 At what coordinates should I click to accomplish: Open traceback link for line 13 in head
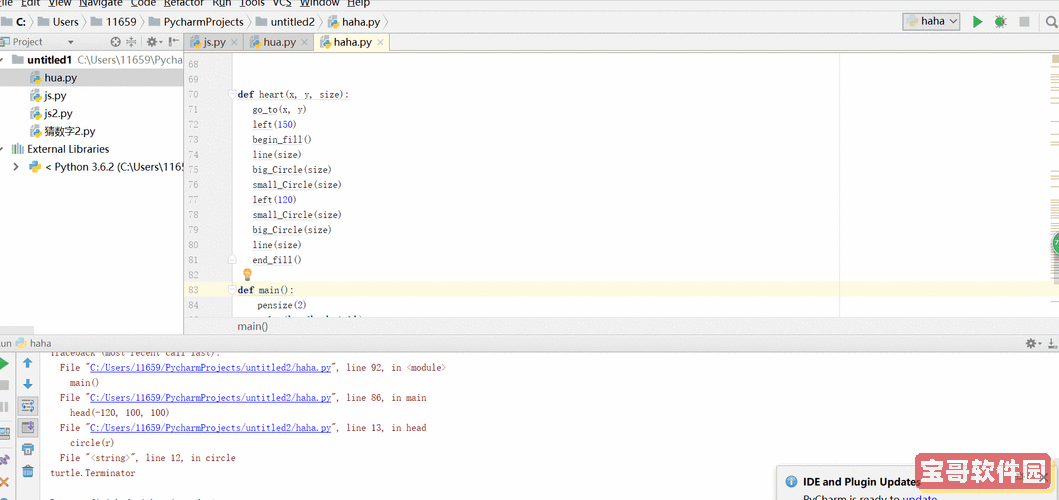[210, 428]
